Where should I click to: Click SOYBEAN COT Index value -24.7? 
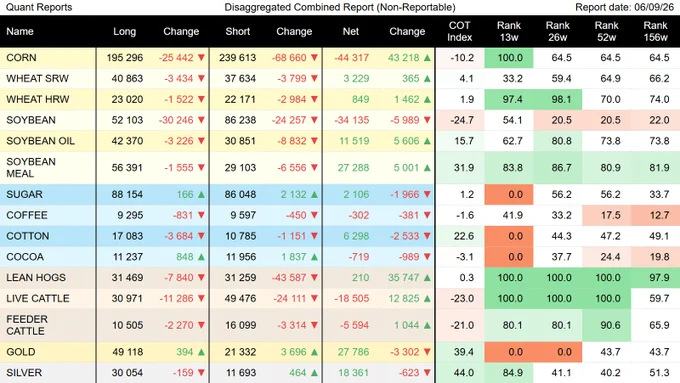click(x=462, y=120)
